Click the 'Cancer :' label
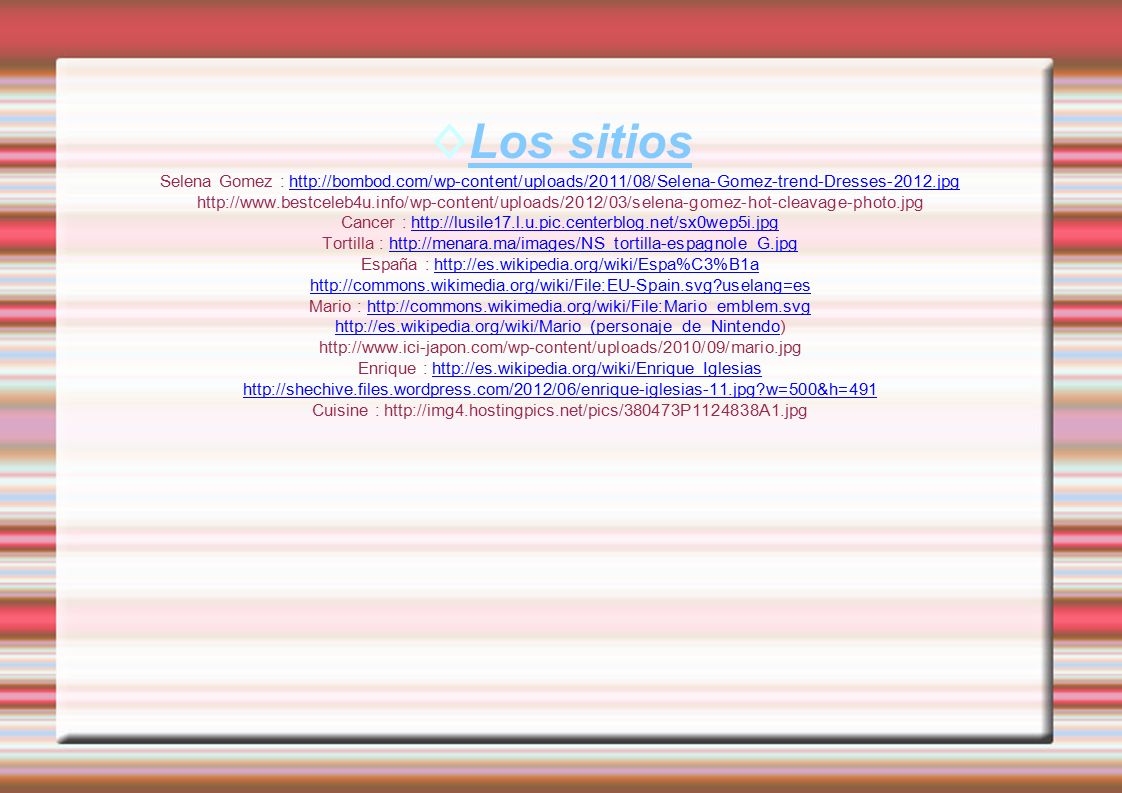 point(374,223)
